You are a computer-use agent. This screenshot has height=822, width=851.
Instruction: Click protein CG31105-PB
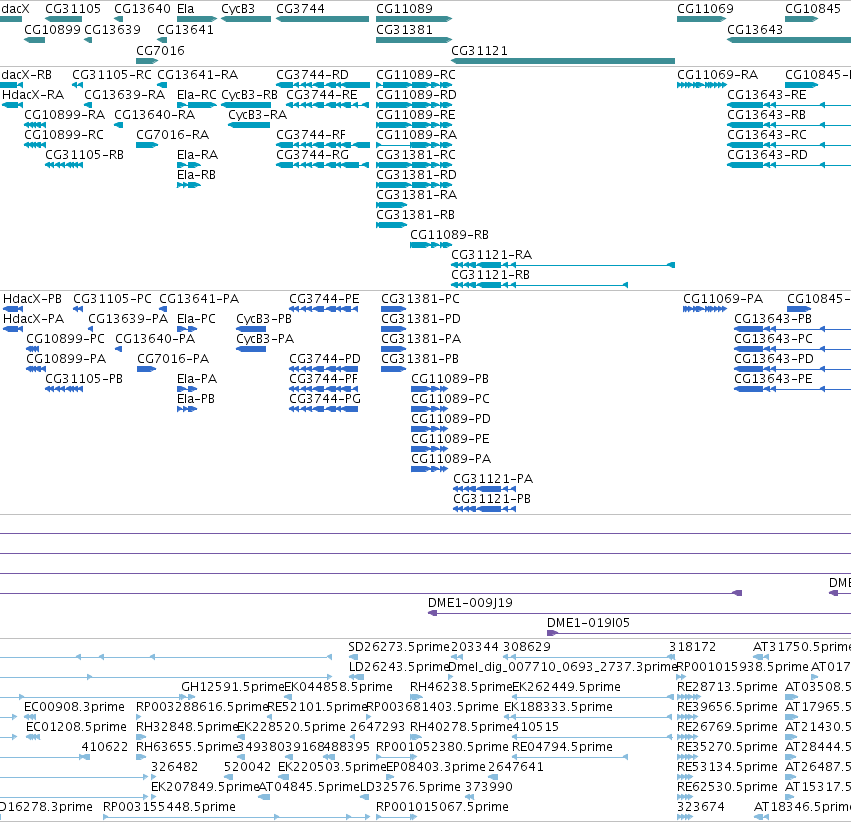[64, 389]
